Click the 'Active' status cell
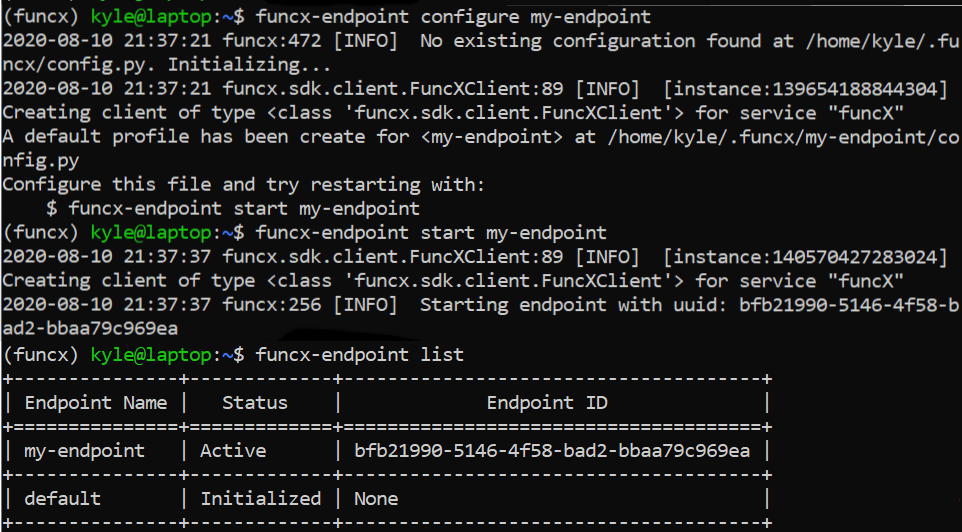 point(233,451)
